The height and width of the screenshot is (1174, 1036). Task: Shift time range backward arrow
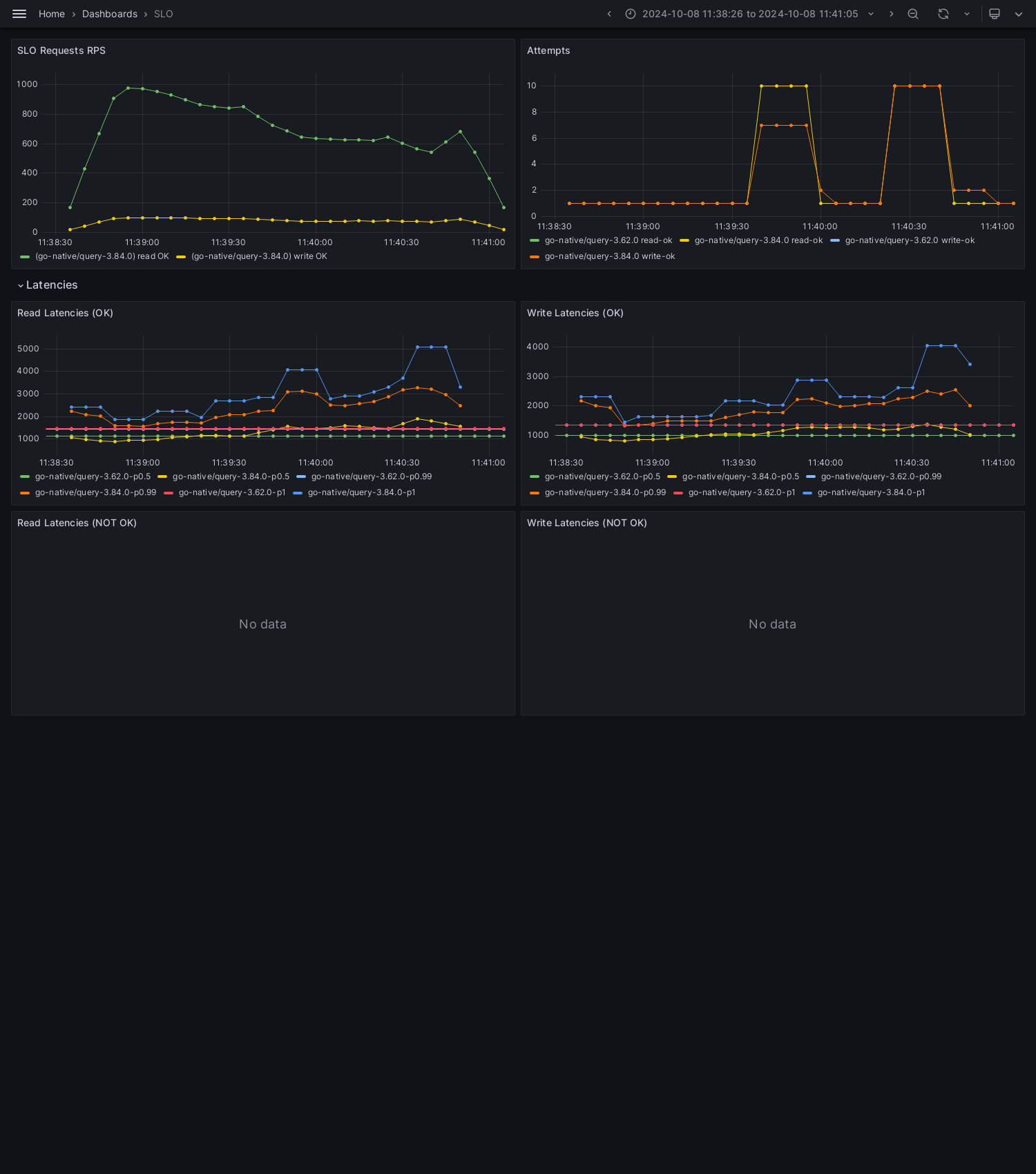(x=609, y=14)
